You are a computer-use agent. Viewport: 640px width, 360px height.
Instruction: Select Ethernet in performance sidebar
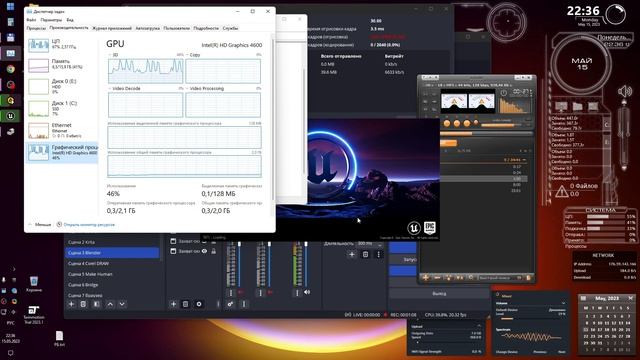pyautogui.click(x=62, y=130)
